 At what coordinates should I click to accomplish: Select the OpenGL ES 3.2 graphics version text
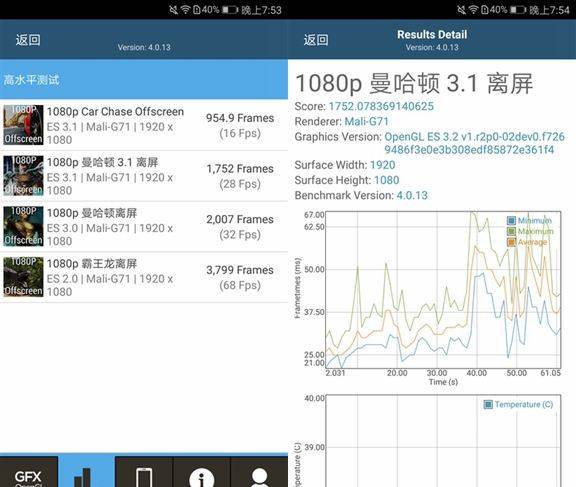point(474,143)
